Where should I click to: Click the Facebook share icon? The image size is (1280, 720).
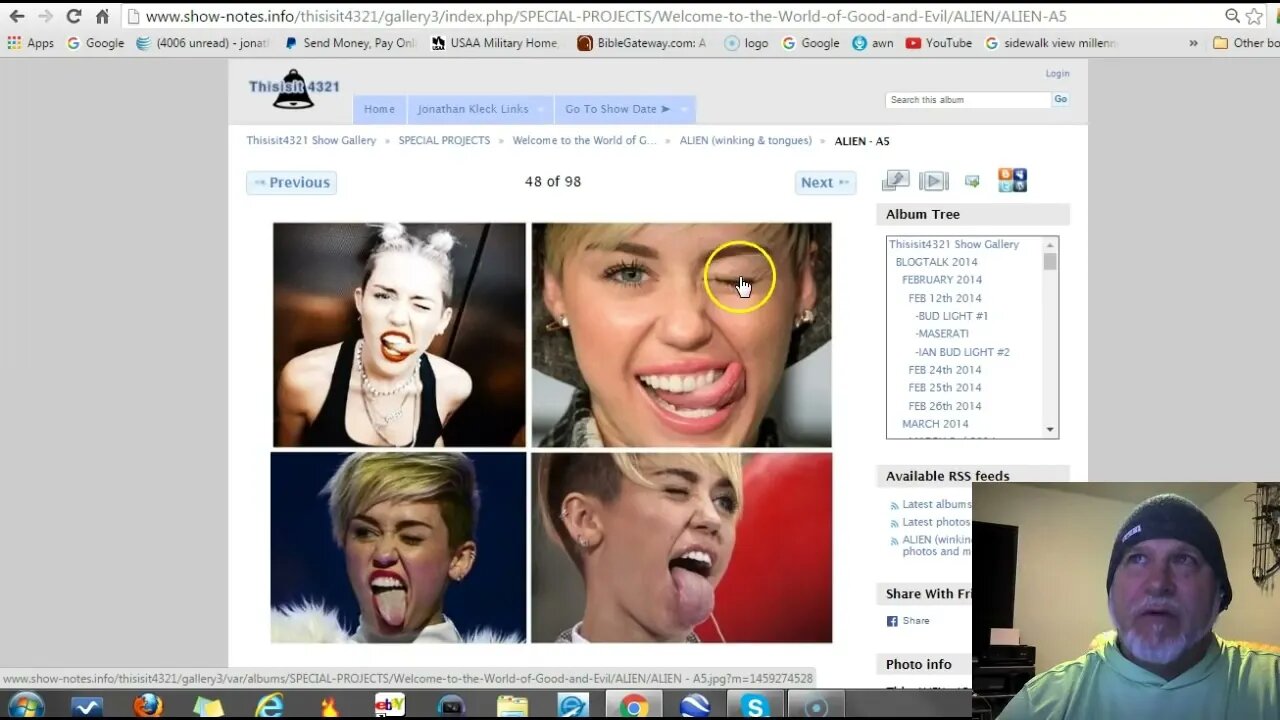[x=892, y=621]
